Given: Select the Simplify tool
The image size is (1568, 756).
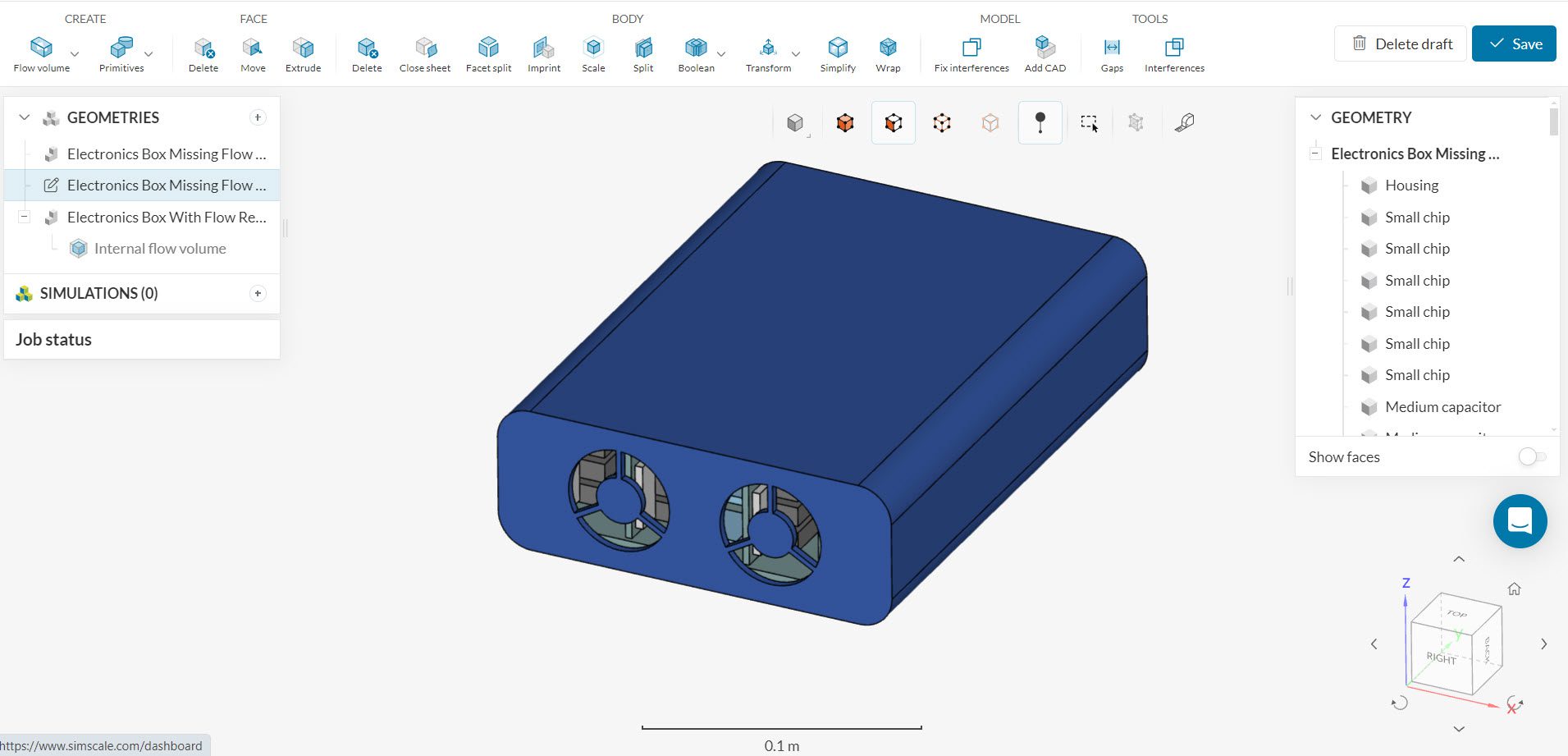Looking at the screenshot, I should (837, 48).
